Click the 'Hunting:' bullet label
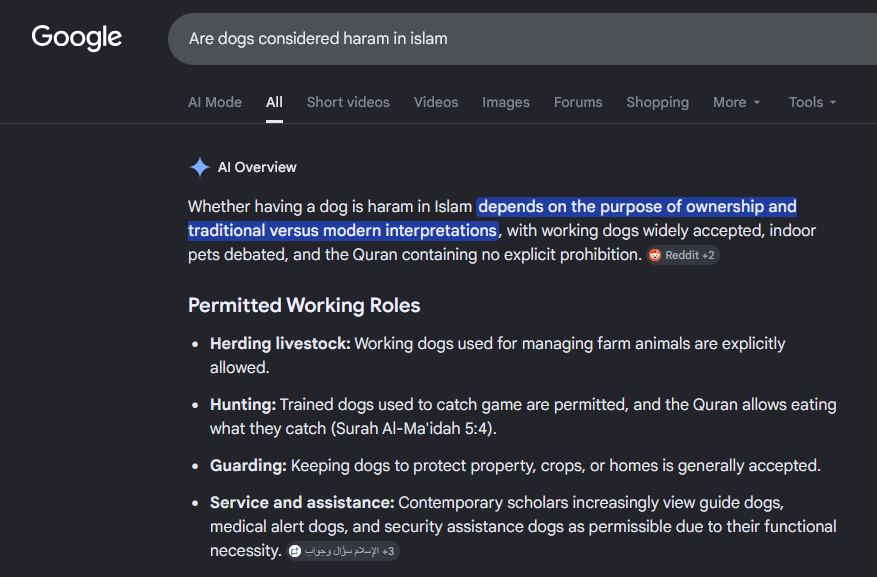This screenshot has width=877, height=577. click(x=243, y=404)
